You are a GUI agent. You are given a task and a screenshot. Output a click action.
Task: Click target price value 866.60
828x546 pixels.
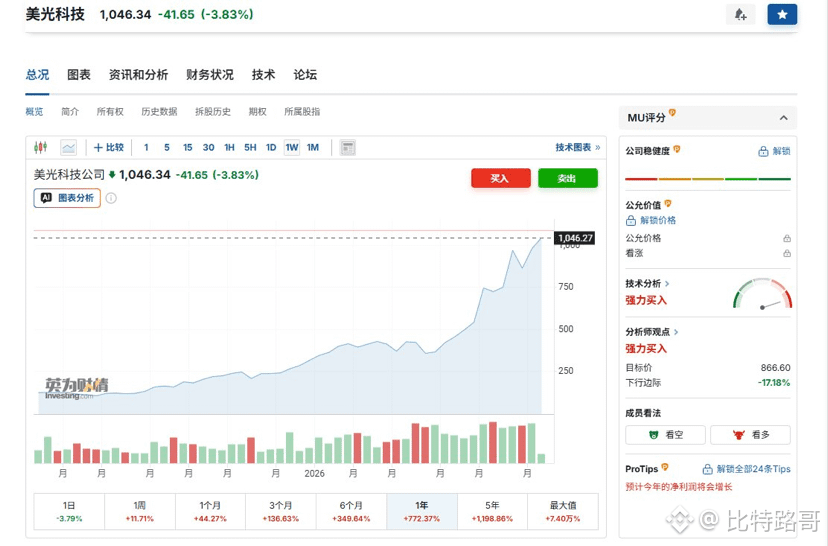[x=775, y=368]
